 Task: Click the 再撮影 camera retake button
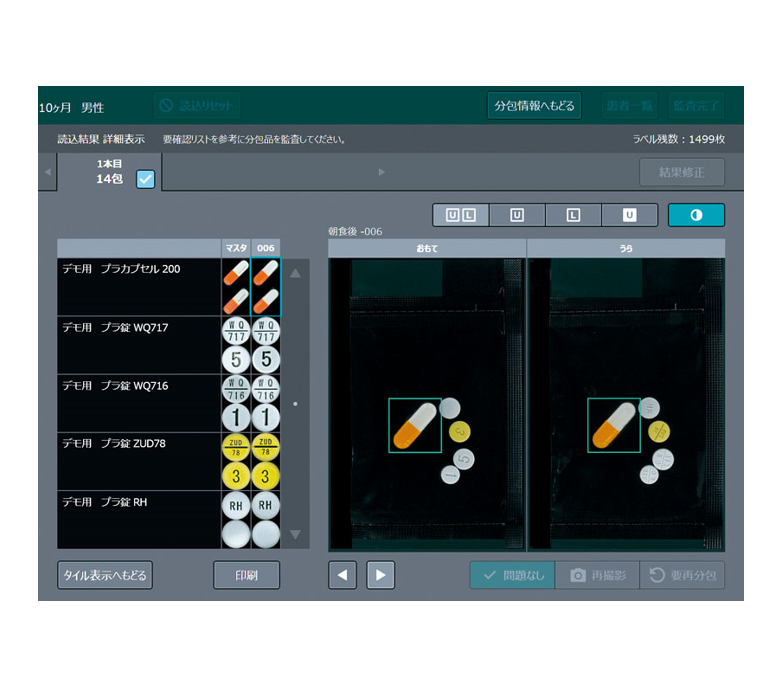[x=597, y=575]
